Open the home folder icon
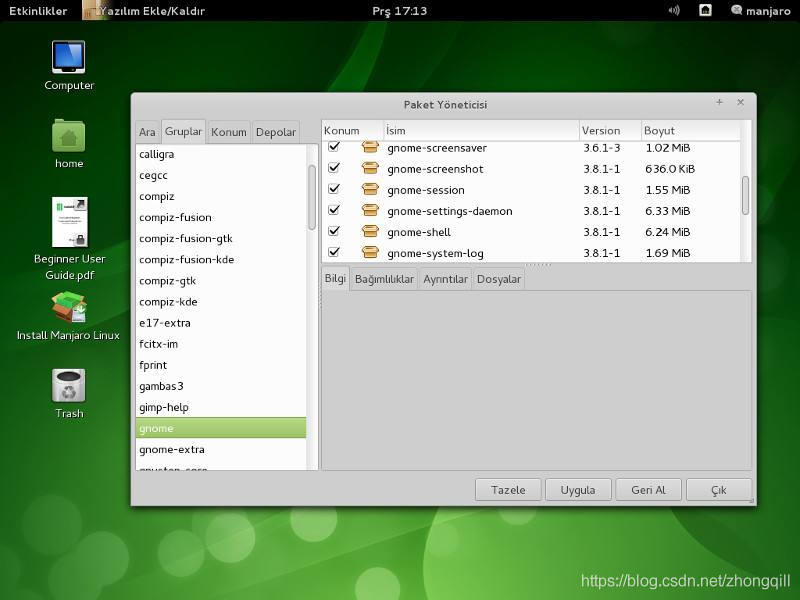This screenshot has height=600, width=800. click(68, 136)
